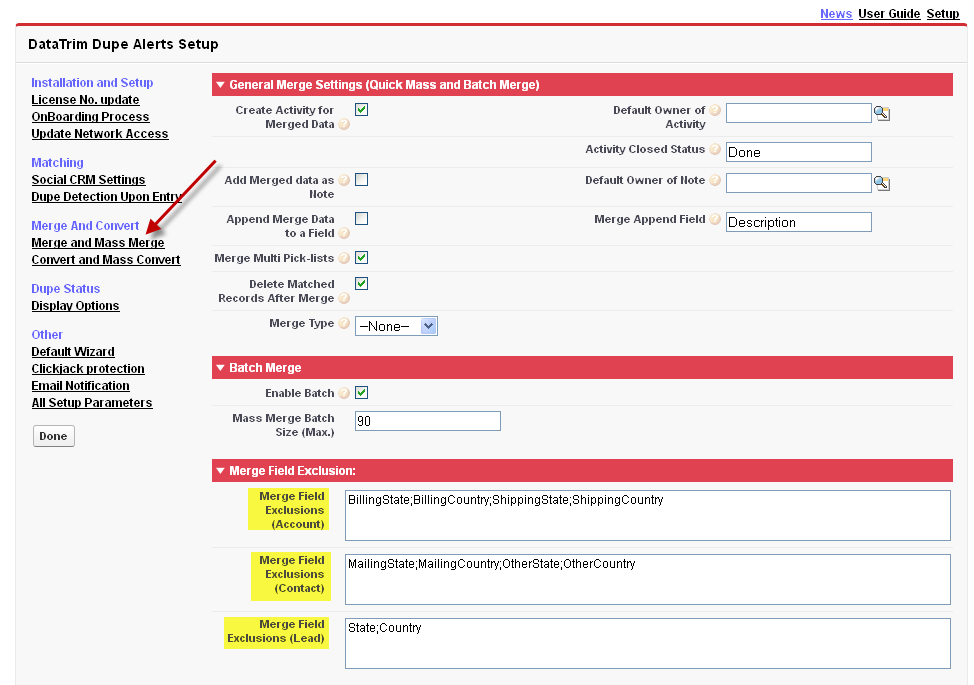
Task: Uncheck Create Activity for Merged Data
Action: pos(362,109)
